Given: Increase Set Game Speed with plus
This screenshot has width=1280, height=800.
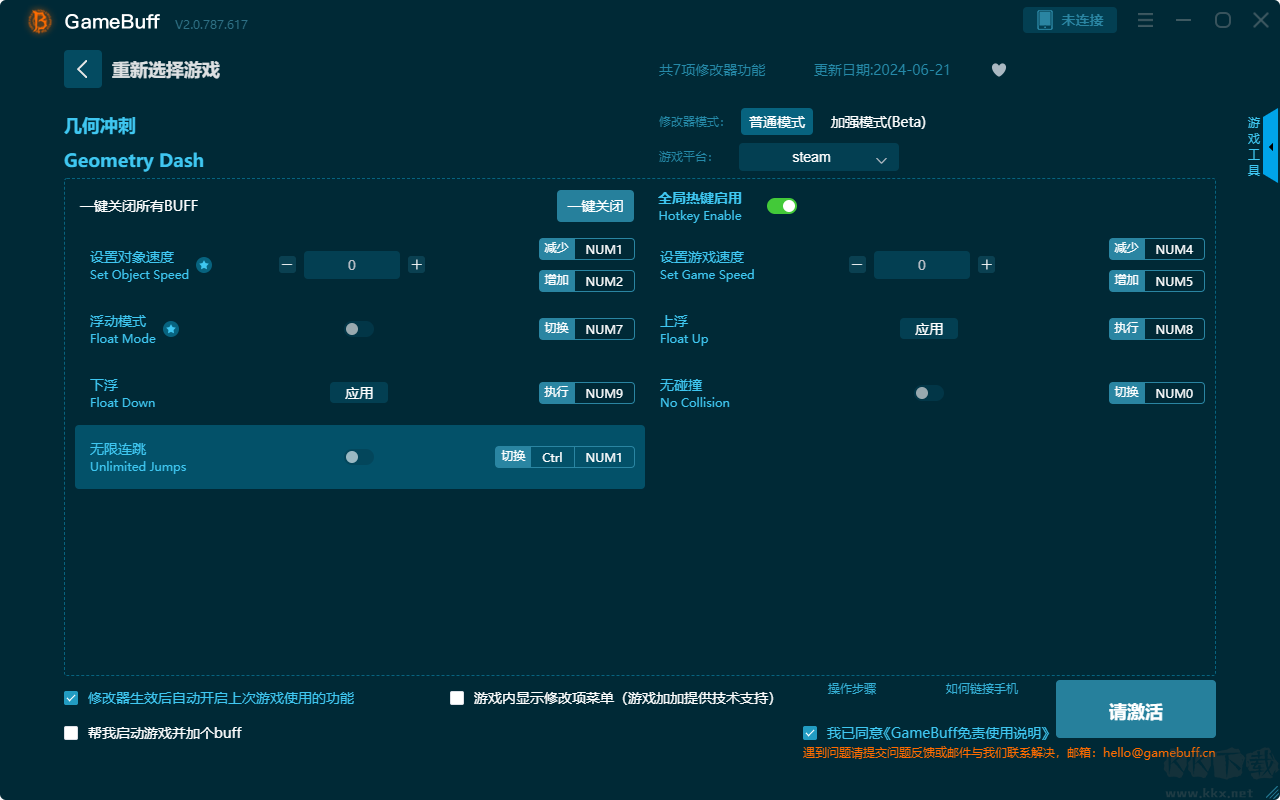Looking at the screenshot, I should point(987,265).
